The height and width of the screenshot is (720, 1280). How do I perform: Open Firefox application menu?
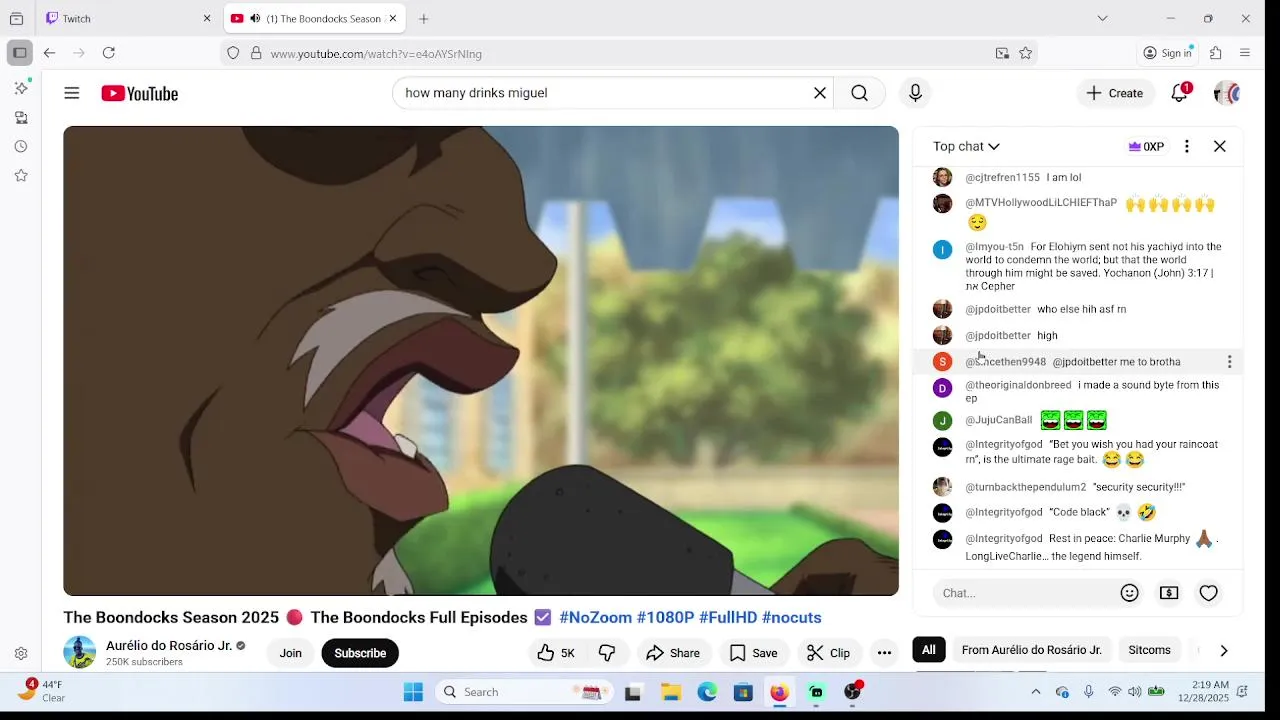click(1245, 53)
